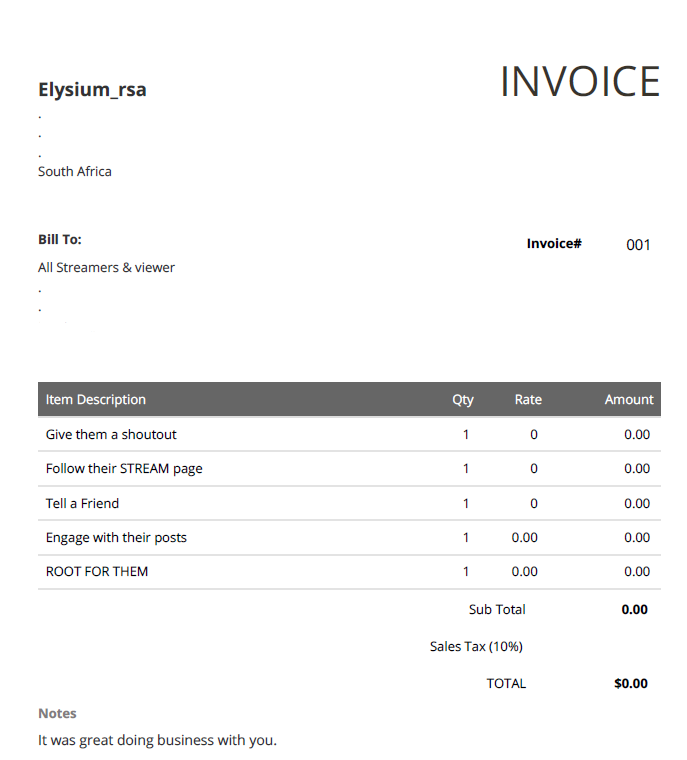
Task: Click amount of Tell a Friend row
Action: pyautogui.click(x=637, y=504)
